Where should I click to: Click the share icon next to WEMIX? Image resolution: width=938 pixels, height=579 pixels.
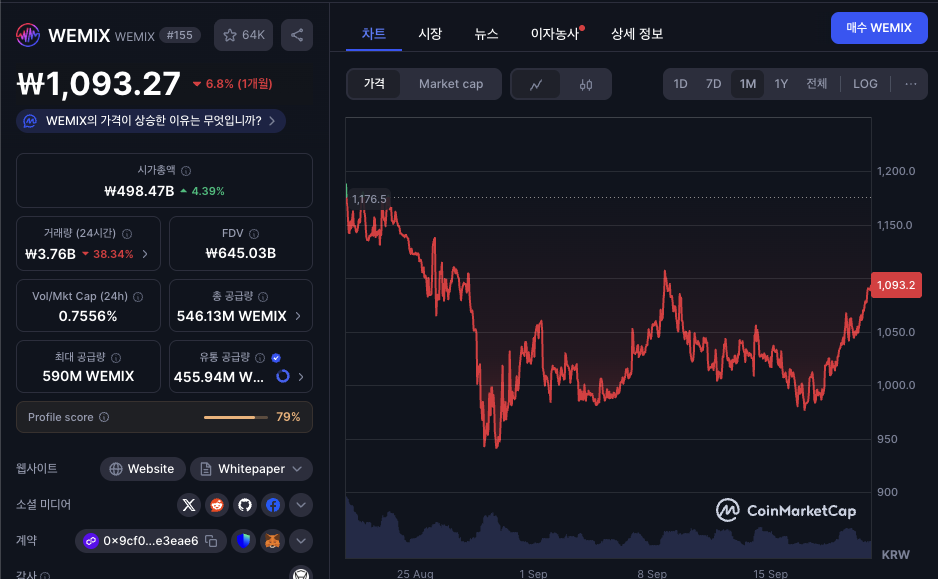[297, 35]
